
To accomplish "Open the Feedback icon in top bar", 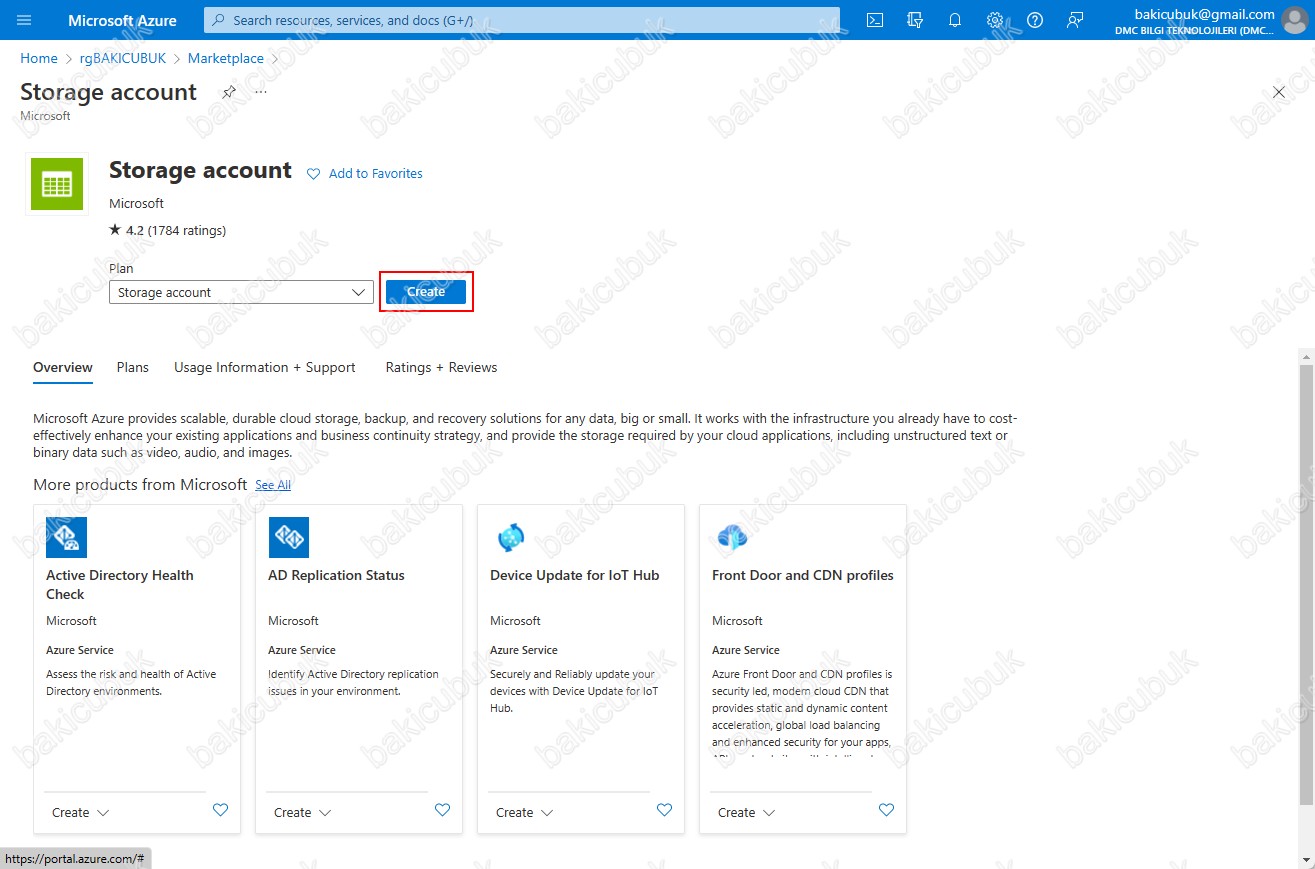I will [1075, 20].
